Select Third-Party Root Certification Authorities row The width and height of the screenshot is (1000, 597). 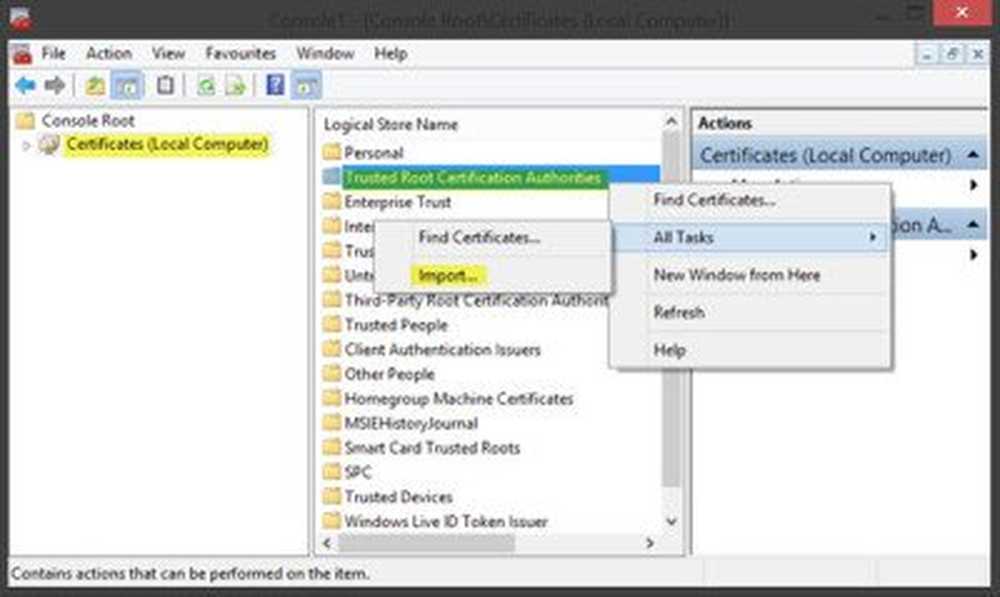[476, 300]
